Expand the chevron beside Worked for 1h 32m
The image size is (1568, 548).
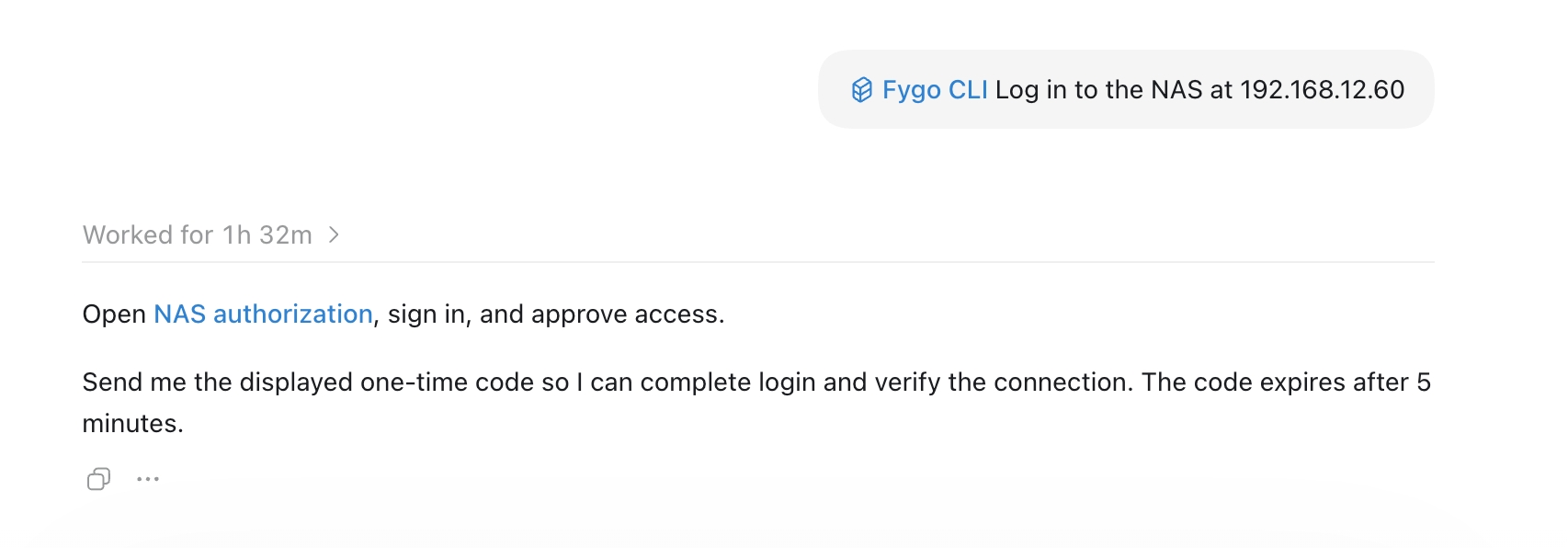point(334,235)
